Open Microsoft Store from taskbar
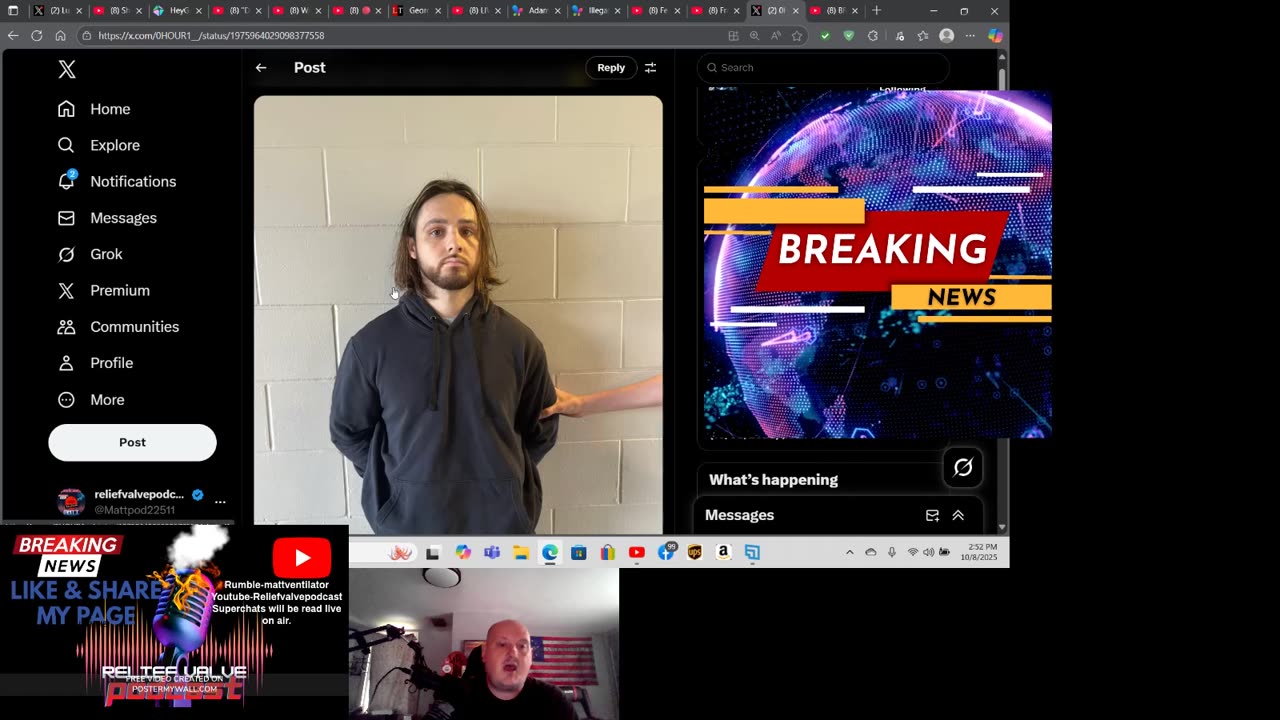1280x720 pixels. (579, 552)
